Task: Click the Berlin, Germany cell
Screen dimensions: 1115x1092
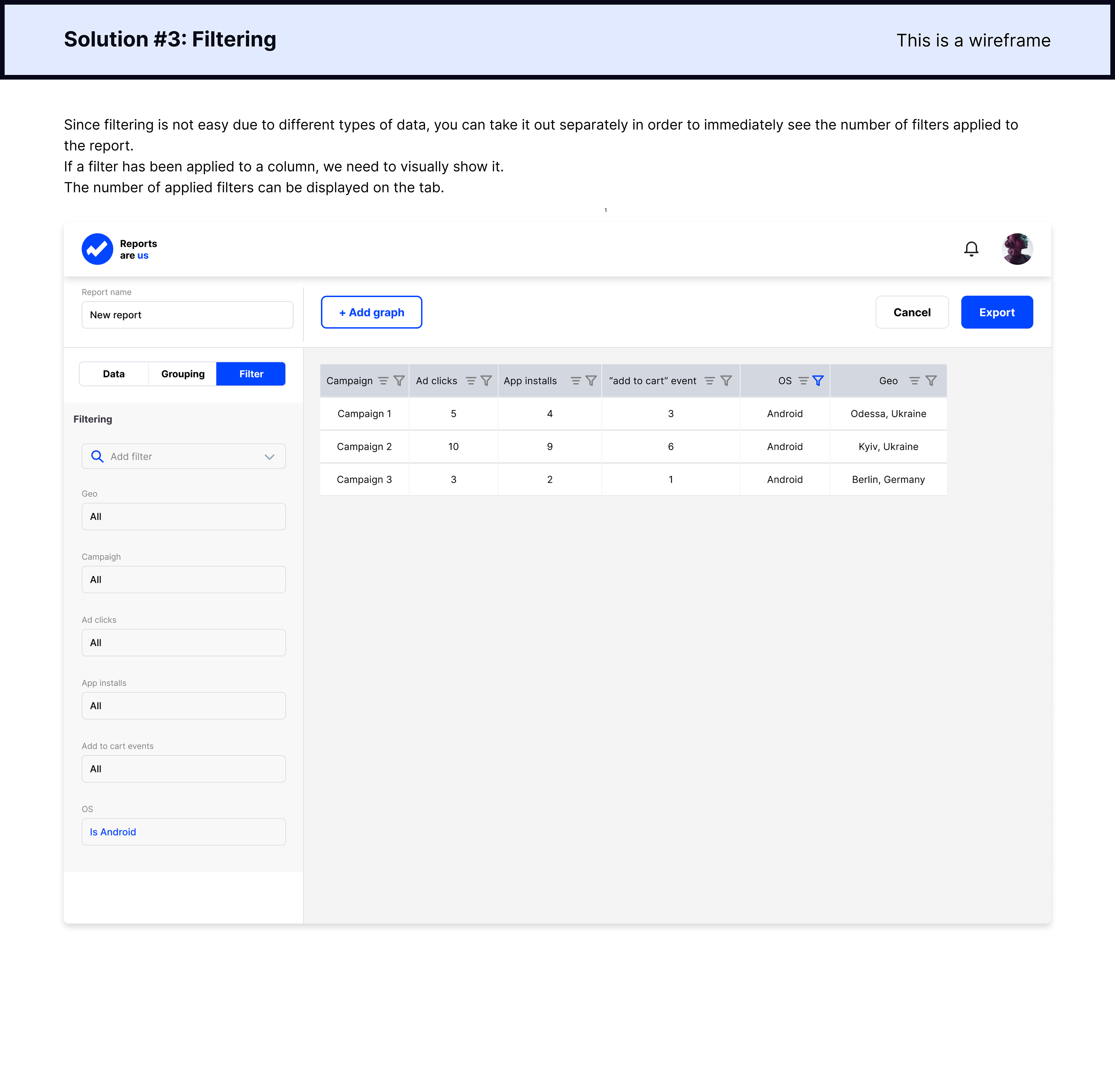Action: tap(888, 479)
